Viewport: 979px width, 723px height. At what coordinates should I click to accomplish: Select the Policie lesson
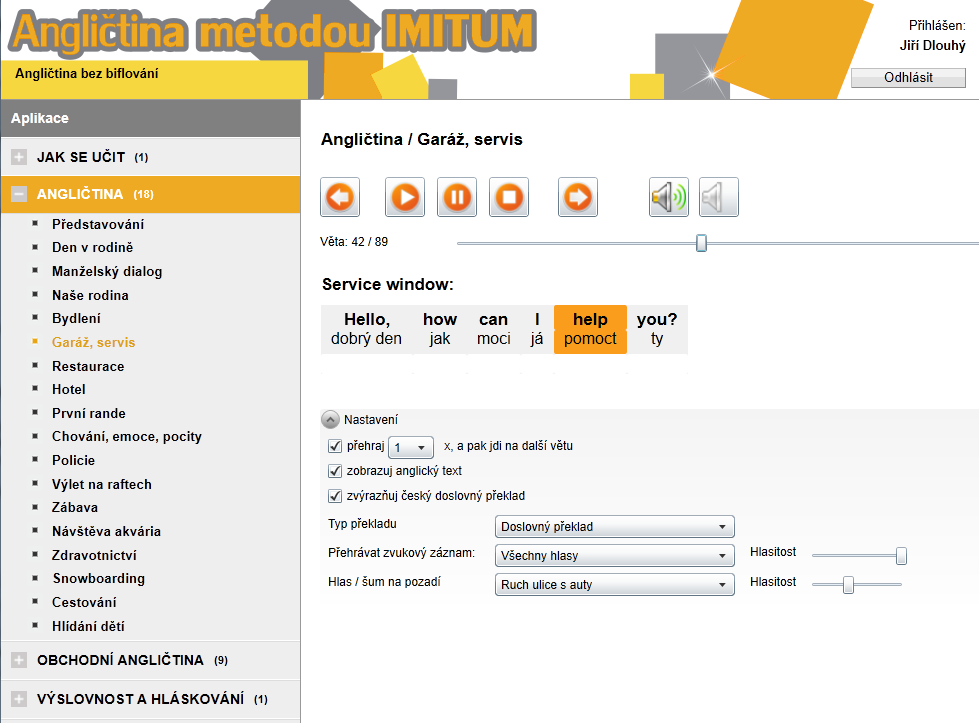tap(73, 460)
